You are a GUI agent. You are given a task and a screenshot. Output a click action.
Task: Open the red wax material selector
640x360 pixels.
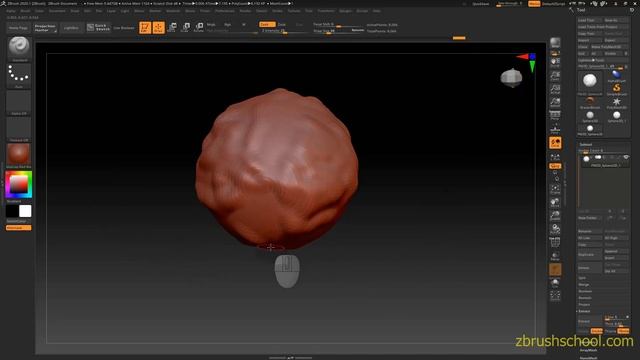pos(19,155)
